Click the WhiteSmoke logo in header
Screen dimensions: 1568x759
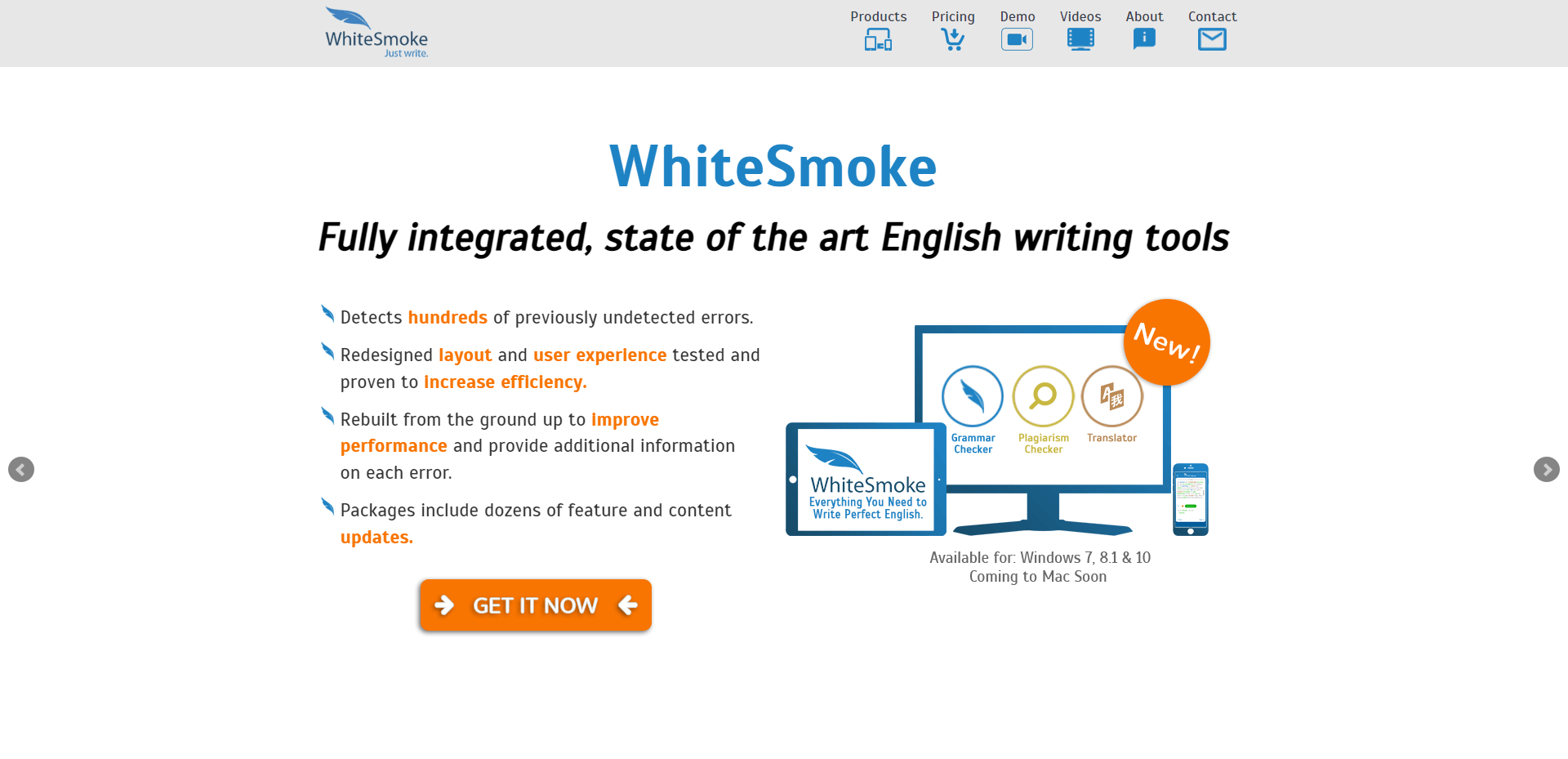pyautogui.click(x=376, y=33)
